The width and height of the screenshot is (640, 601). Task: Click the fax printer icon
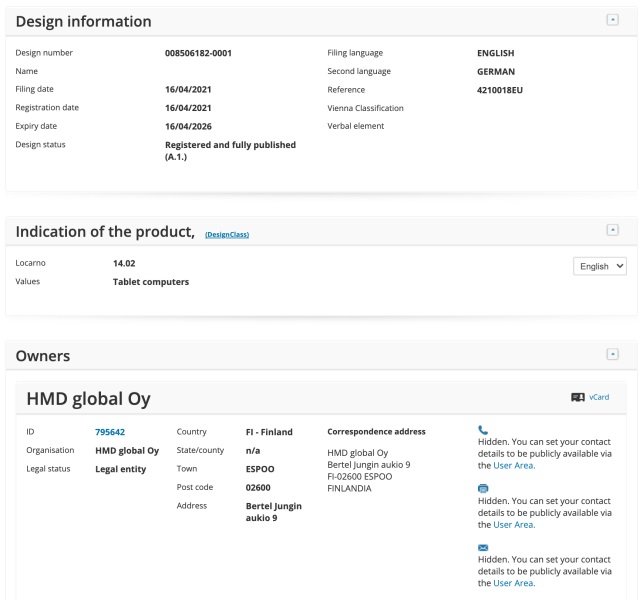coord(483,488)
